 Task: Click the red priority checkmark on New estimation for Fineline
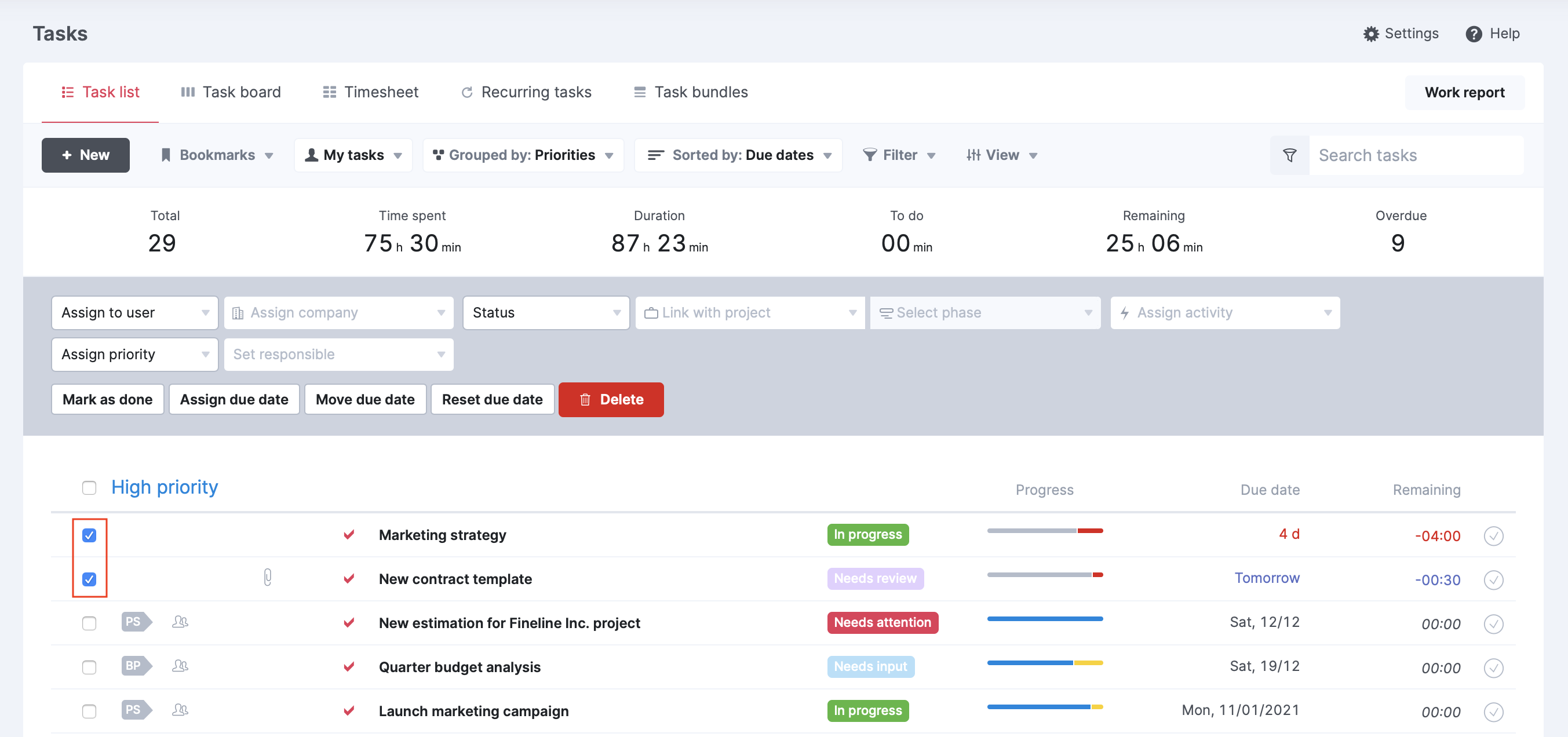[x=349, y=623]
